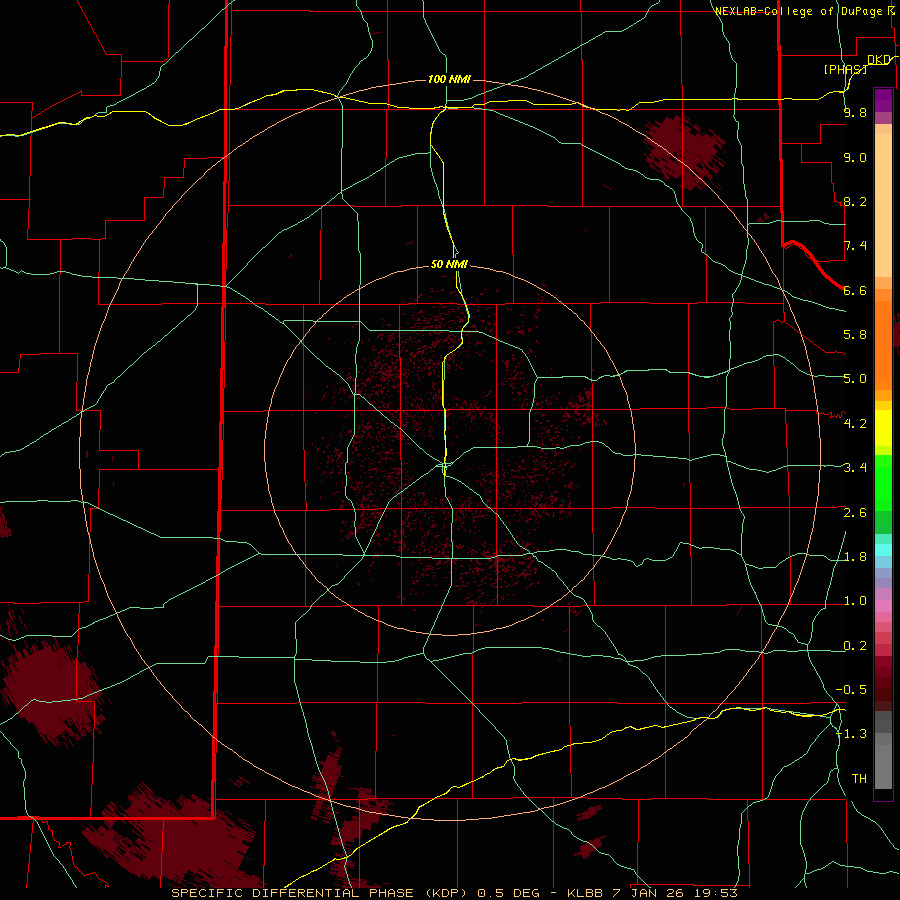Select the 5.8 value on the color scale
900x900 pixels.
tap(855, 335)
